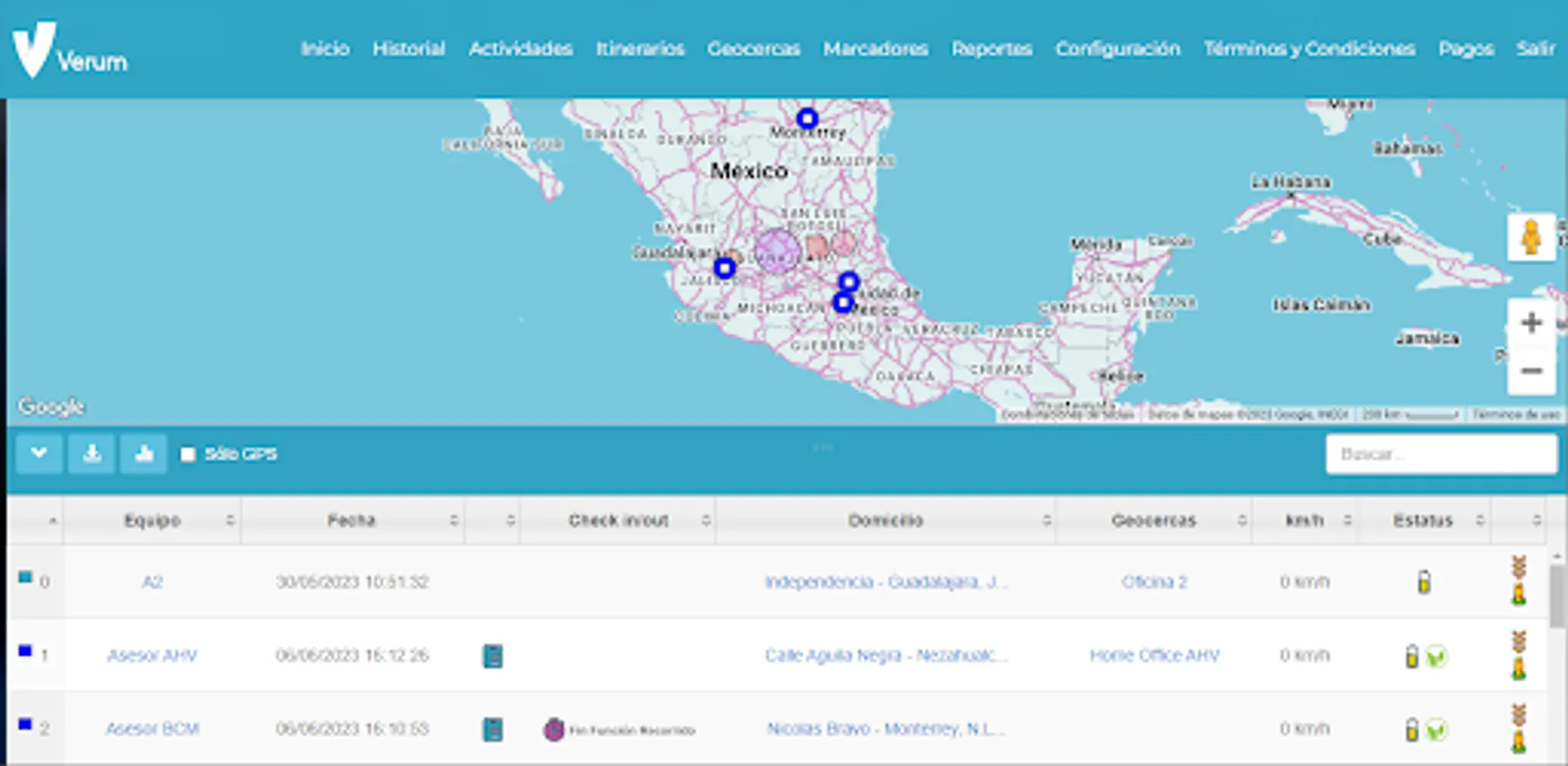Image resolution: width=1568 pixels, height=766 pixels.
Task: Go to the Reportes menu item
Action: tap(991, 49)
